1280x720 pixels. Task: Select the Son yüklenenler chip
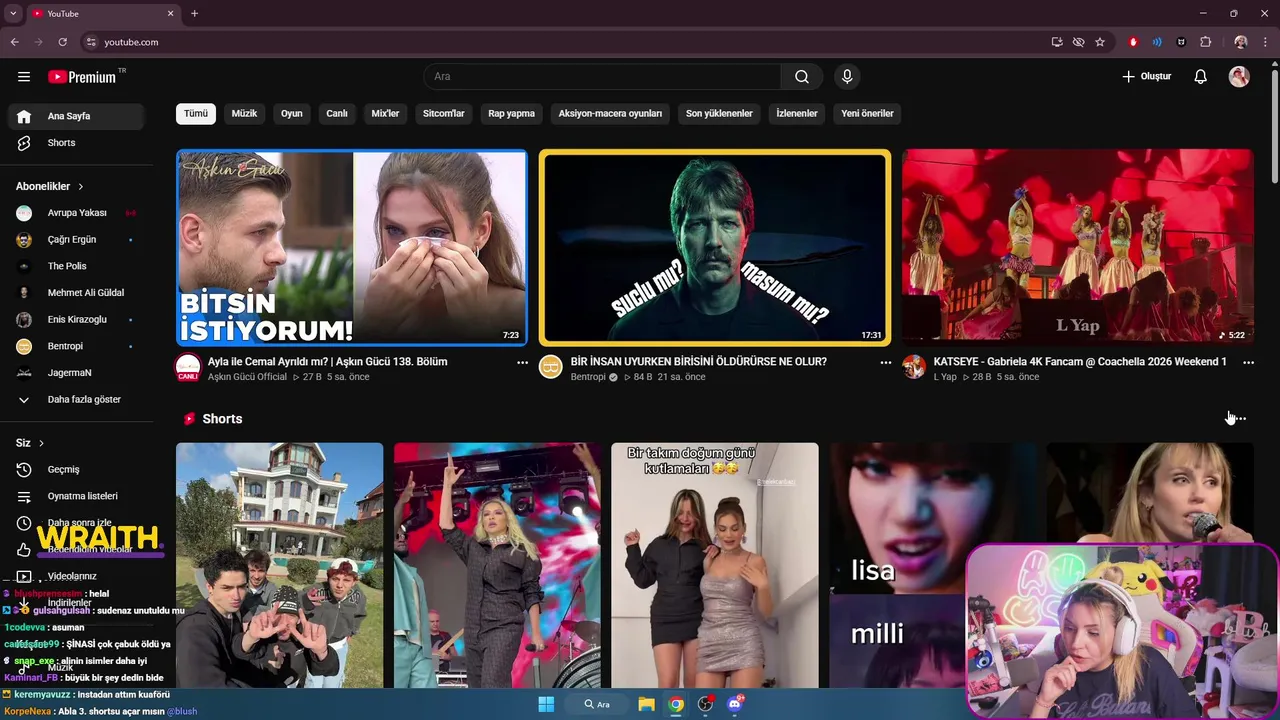coord(719,114)
